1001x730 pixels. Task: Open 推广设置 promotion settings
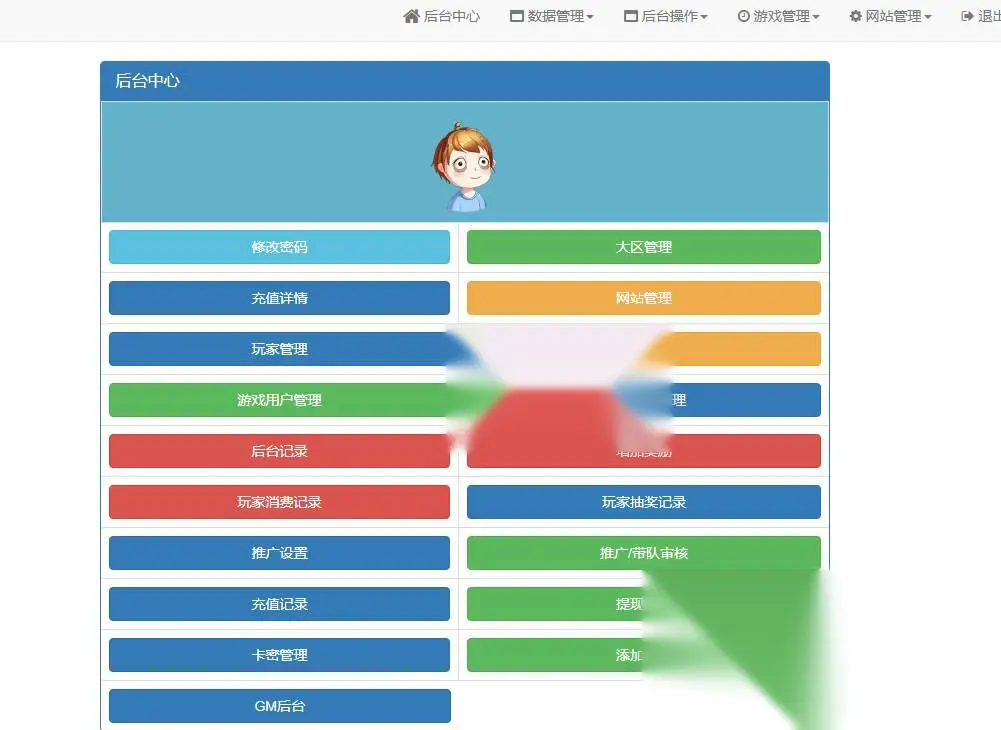point(279,553)
